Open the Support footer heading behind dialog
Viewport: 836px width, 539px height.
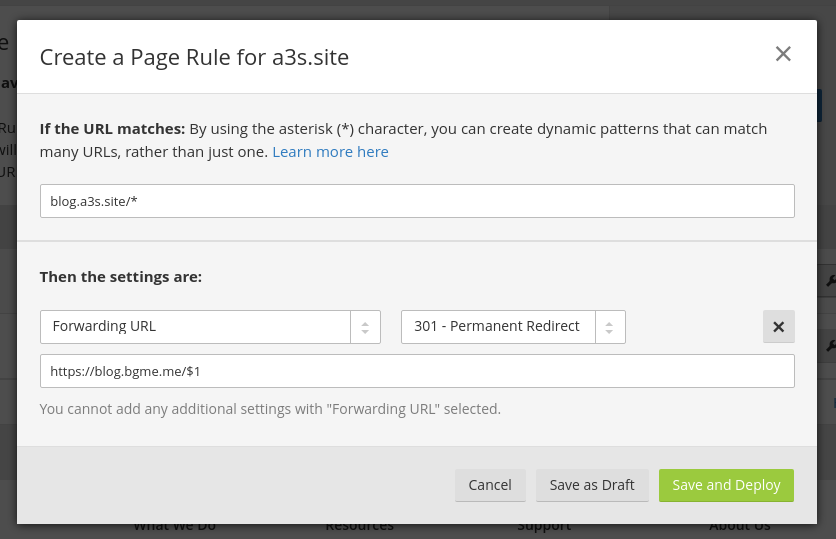(x=544, y=527)
